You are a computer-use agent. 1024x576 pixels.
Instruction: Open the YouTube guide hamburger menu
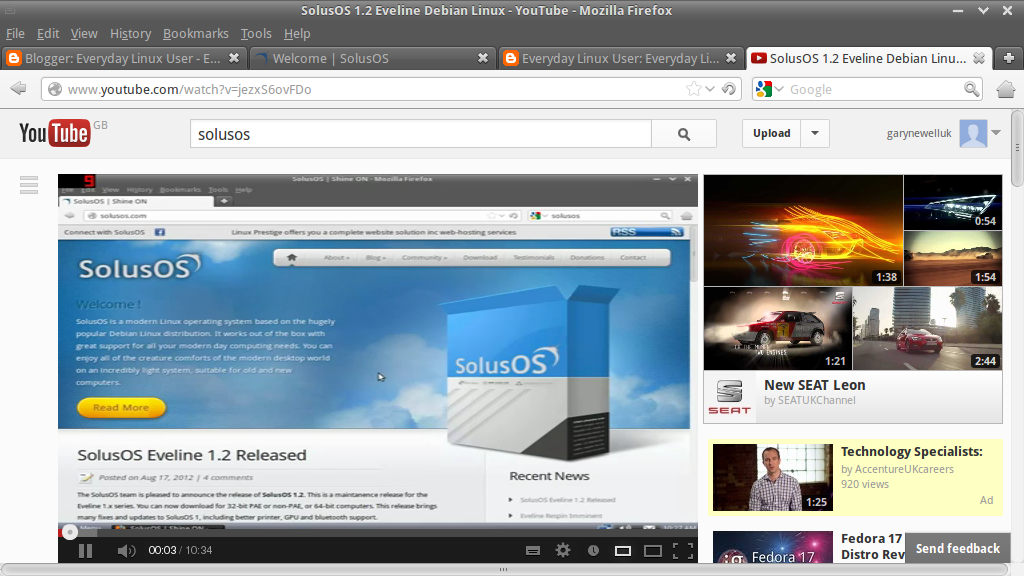coord(29,185)
